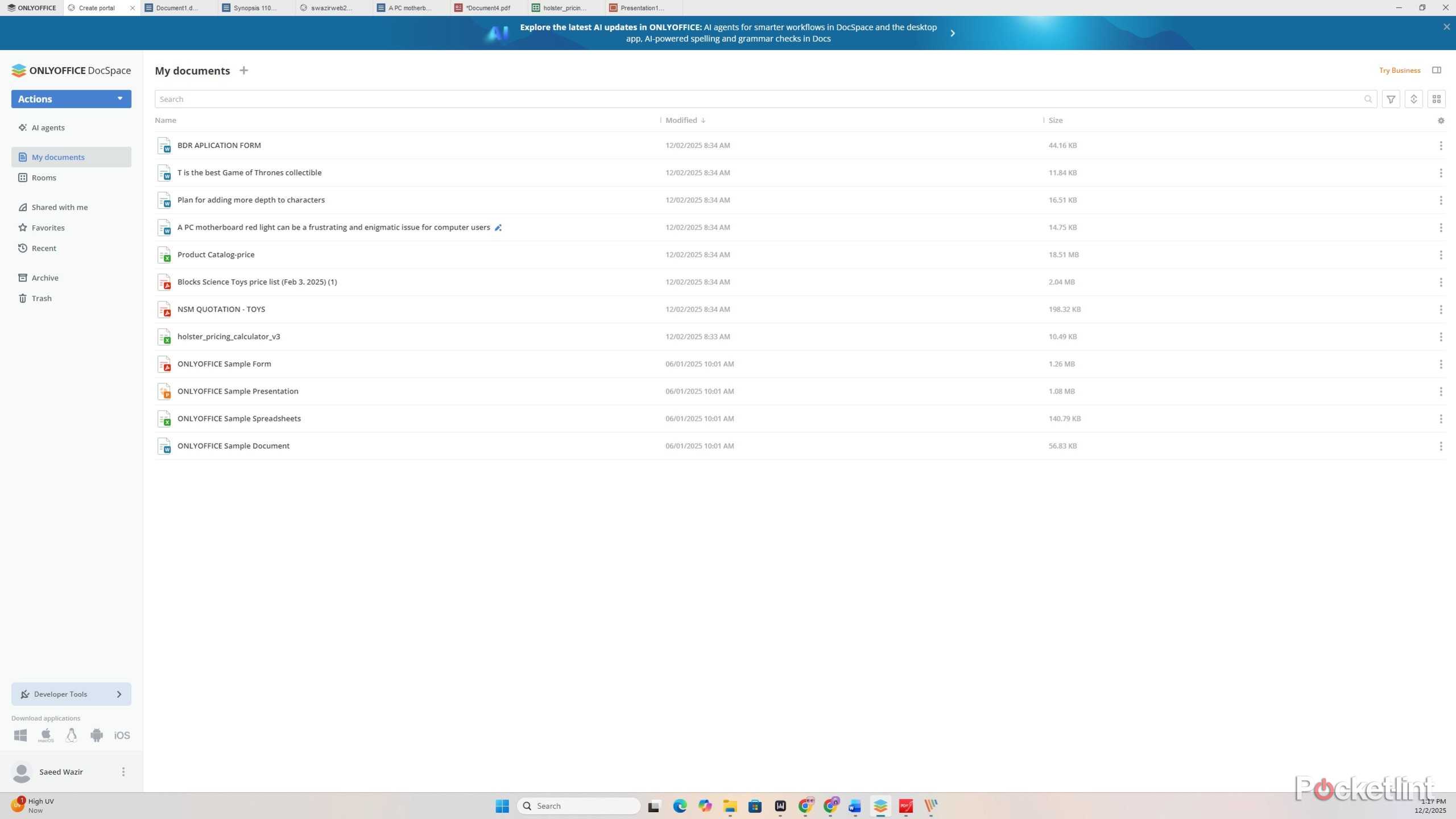This screenshot has height=819, width=1456.
Task: Open Windows Start menu on taskbar
Action: tap(502, 806)
